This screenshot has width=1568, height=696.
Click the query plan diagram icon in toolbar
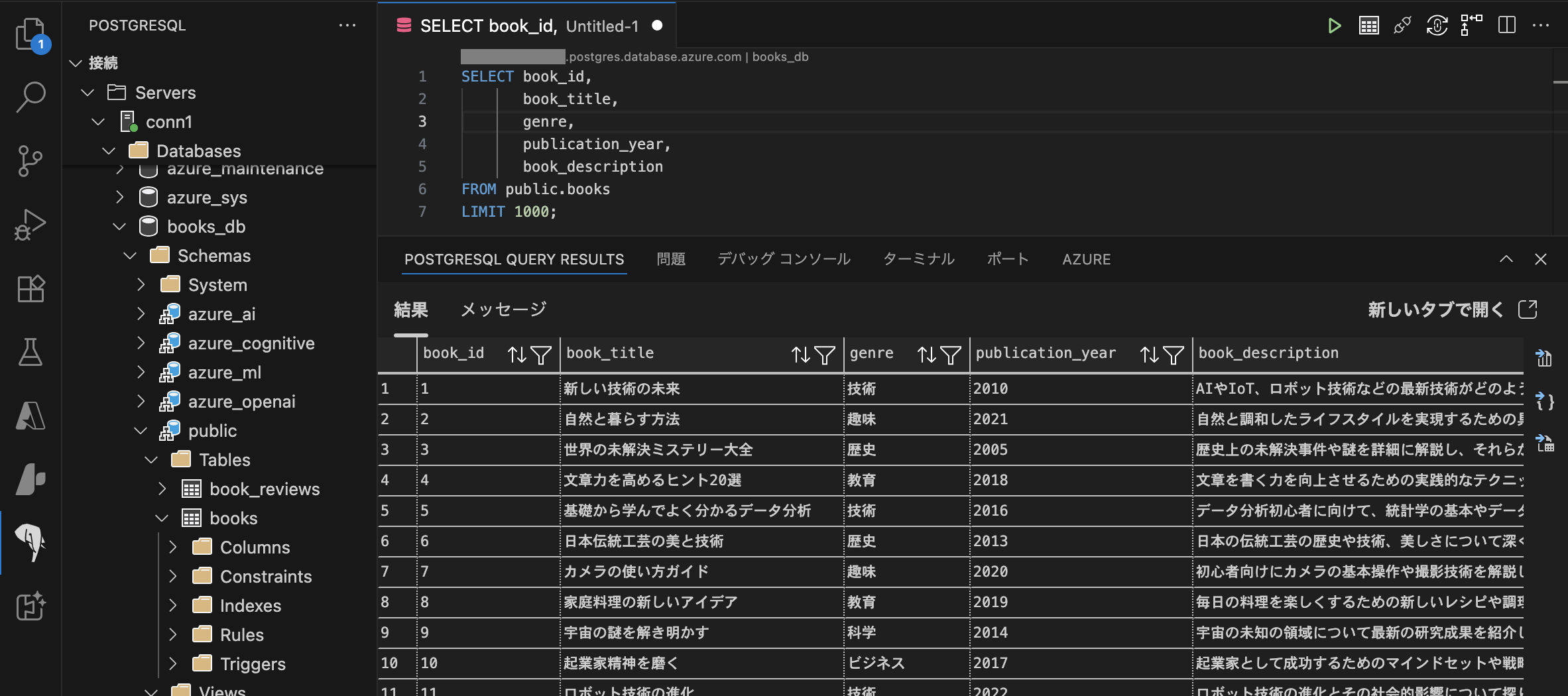tap(1471, 25)
